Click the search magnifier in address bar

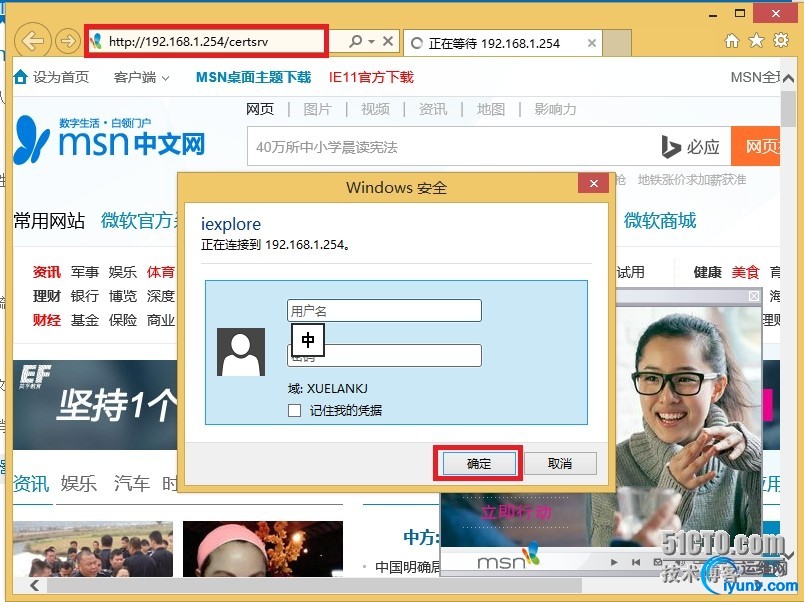[x=355, y=41]
